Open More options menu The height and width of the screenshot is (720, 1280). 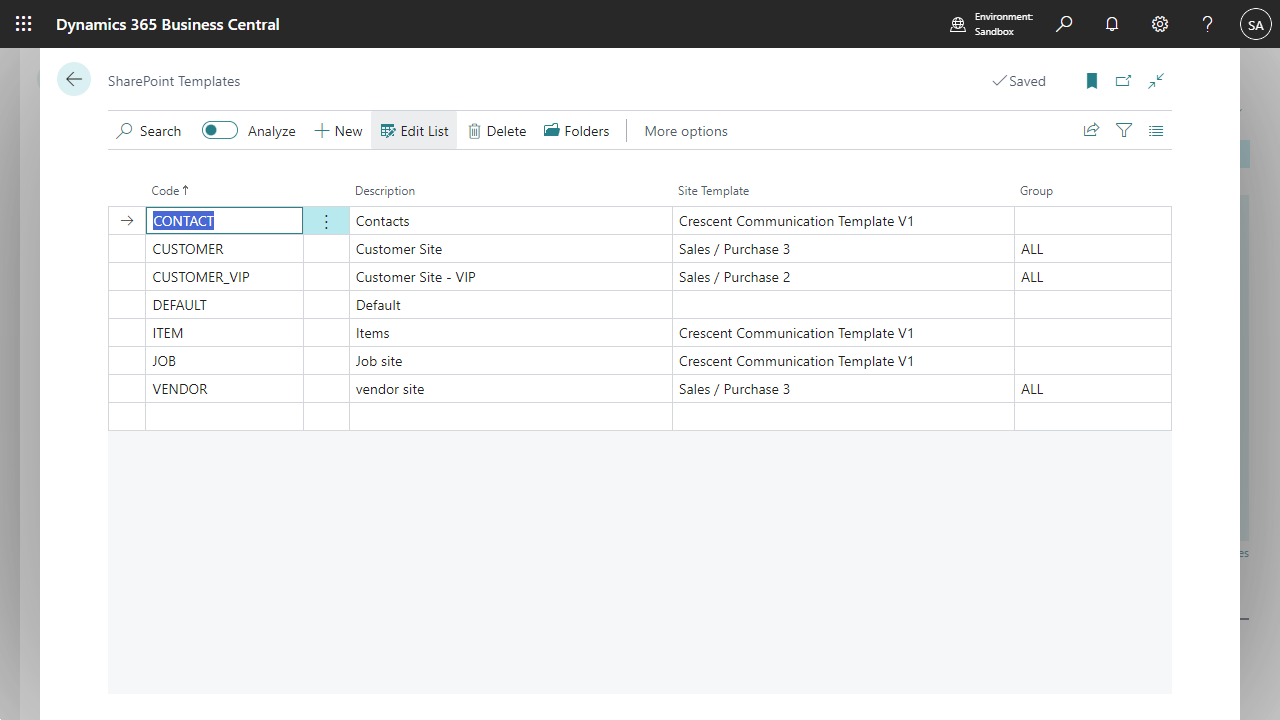tap(686, 131)
